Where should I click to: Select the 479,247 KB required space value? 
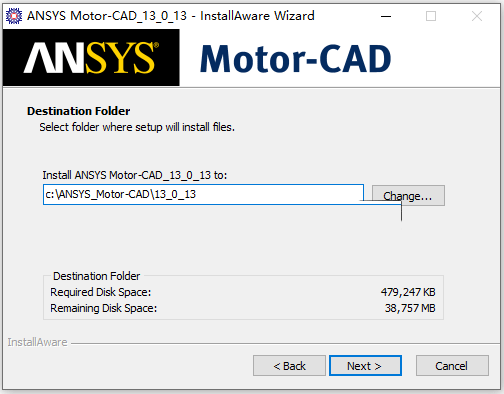click(x=408, y=292)
